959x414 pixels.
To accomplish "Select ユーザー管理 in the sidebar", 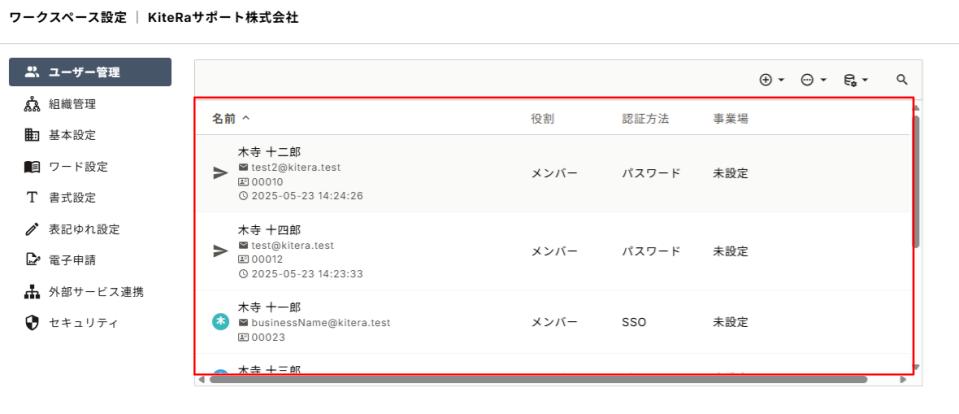I will click(x=90, y=72).
